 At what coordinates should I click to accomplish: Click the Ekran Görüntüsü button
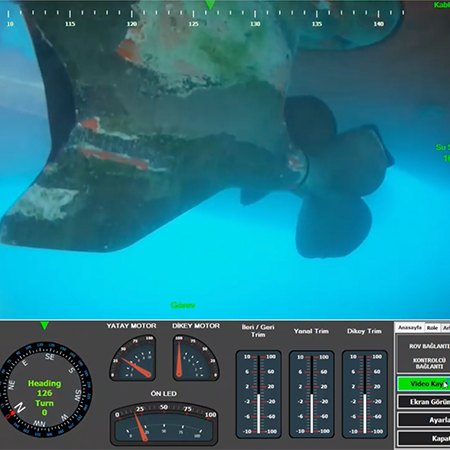click(x=424, y=402)
